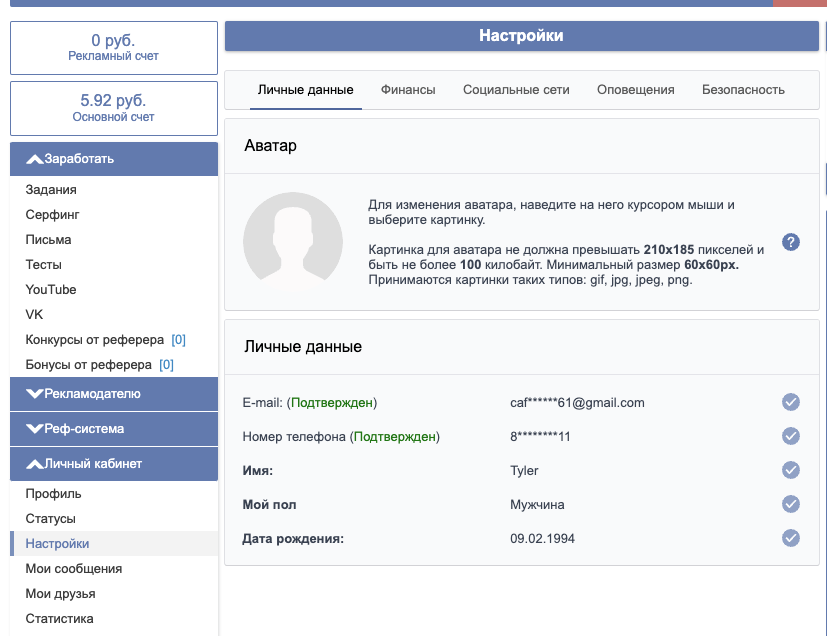Expand the Рекламодателю menu section
827x636 pixels.
click(114, 393)
